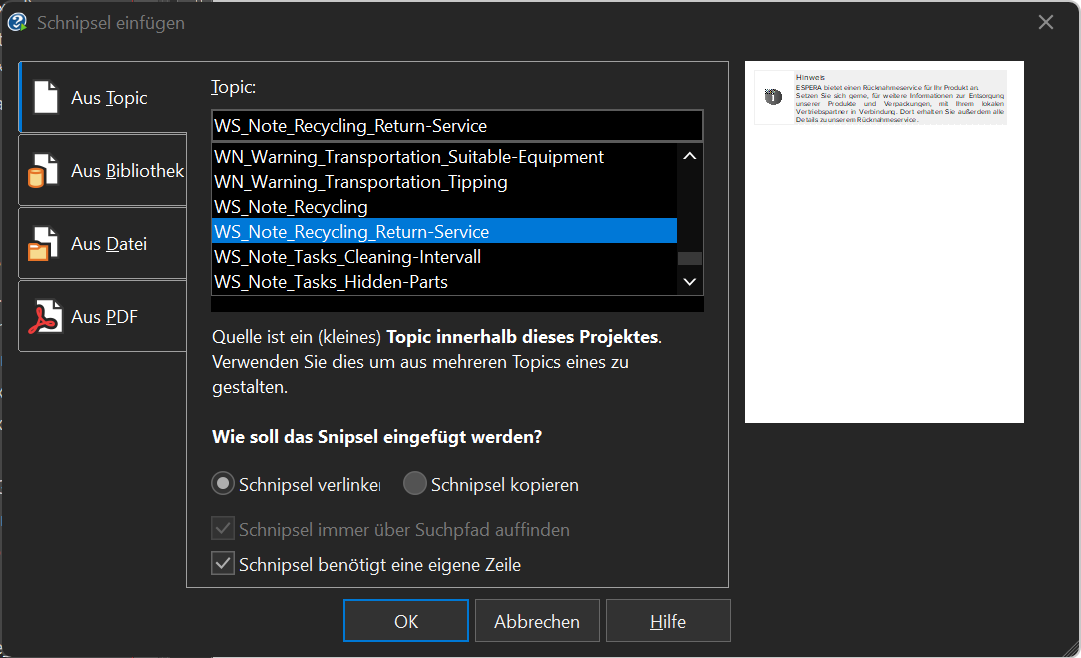This screenshot has height=658, width=1081.
Task: Select WS_Note_Tasks_Hidden-Parts in the list
Action: pyautogui.click(x=444, y=281)
